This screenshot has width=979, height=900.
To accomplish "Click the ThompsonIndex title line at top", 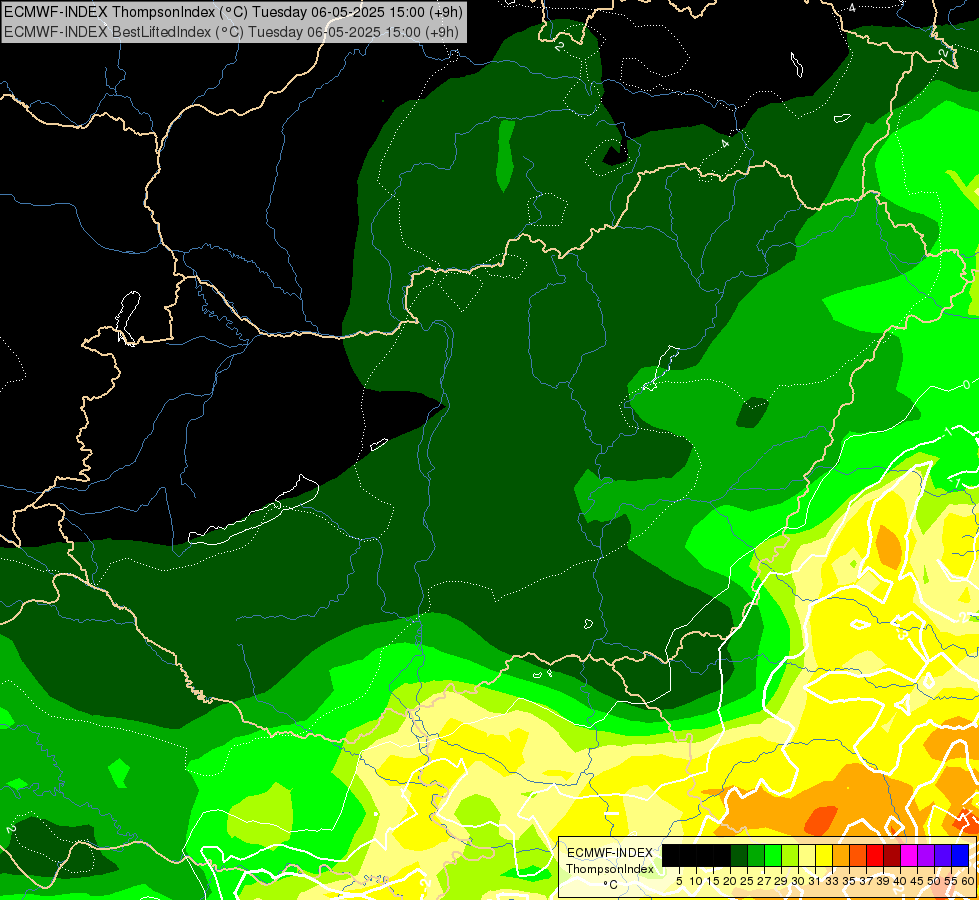I will pos(233,11).
